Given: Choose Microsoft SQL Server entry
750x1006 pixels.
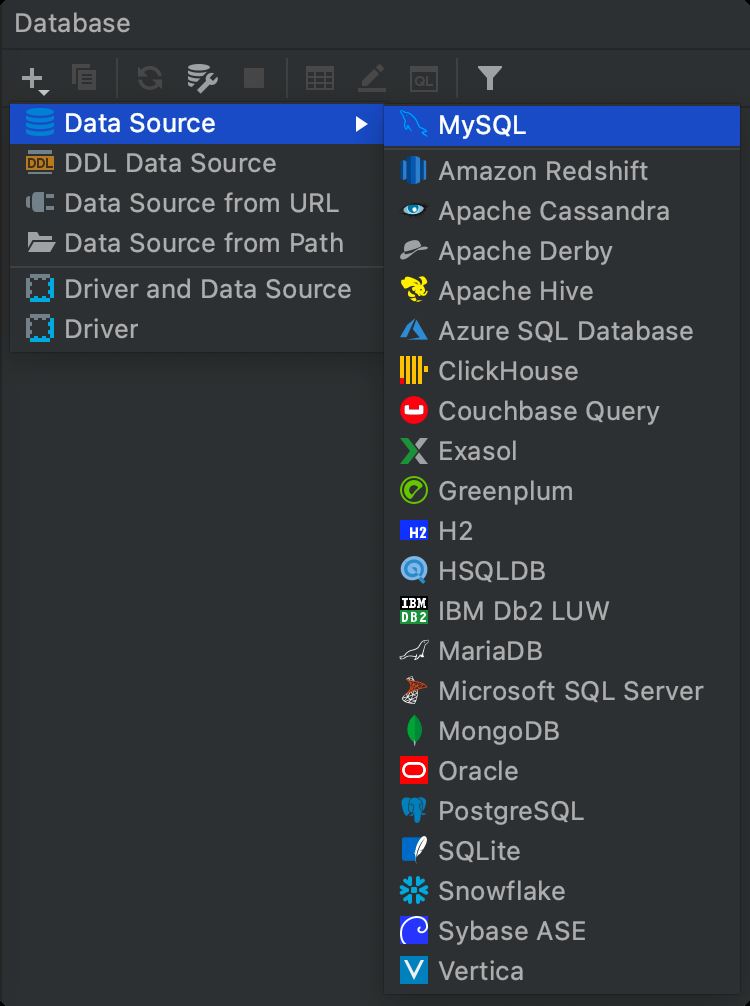Looking at the screenshot, I should [x=570, y=691].
